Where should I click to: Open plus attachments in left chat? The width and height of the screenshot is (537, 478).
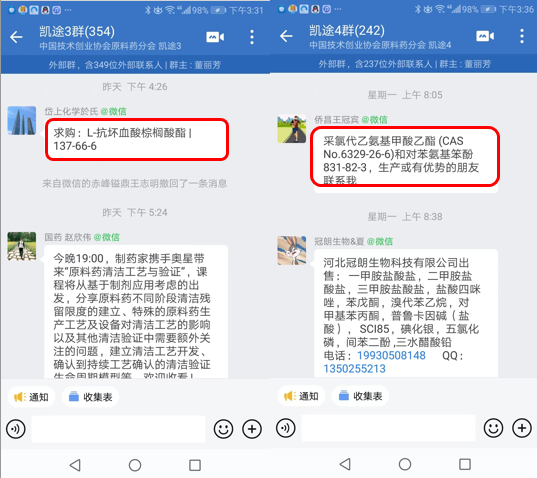tap(252, 429)
